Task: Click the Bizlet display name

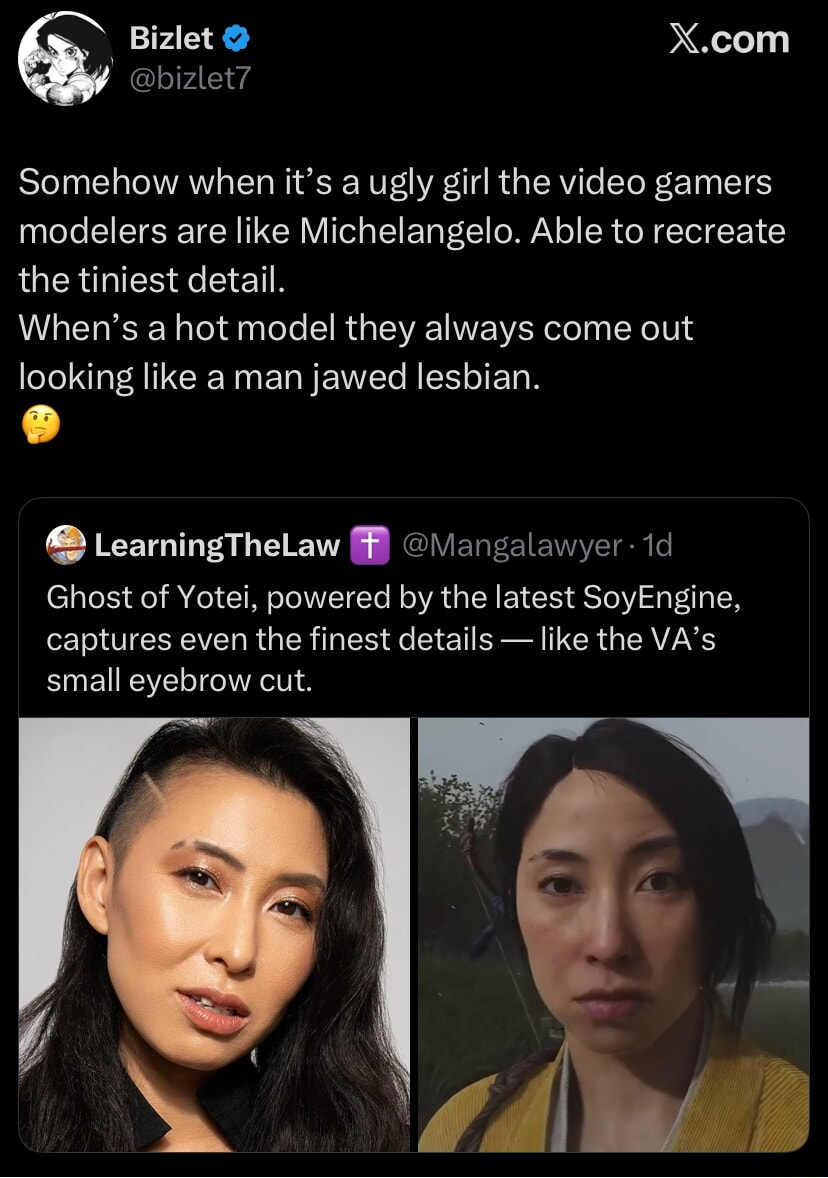Action: click(171, 39)
